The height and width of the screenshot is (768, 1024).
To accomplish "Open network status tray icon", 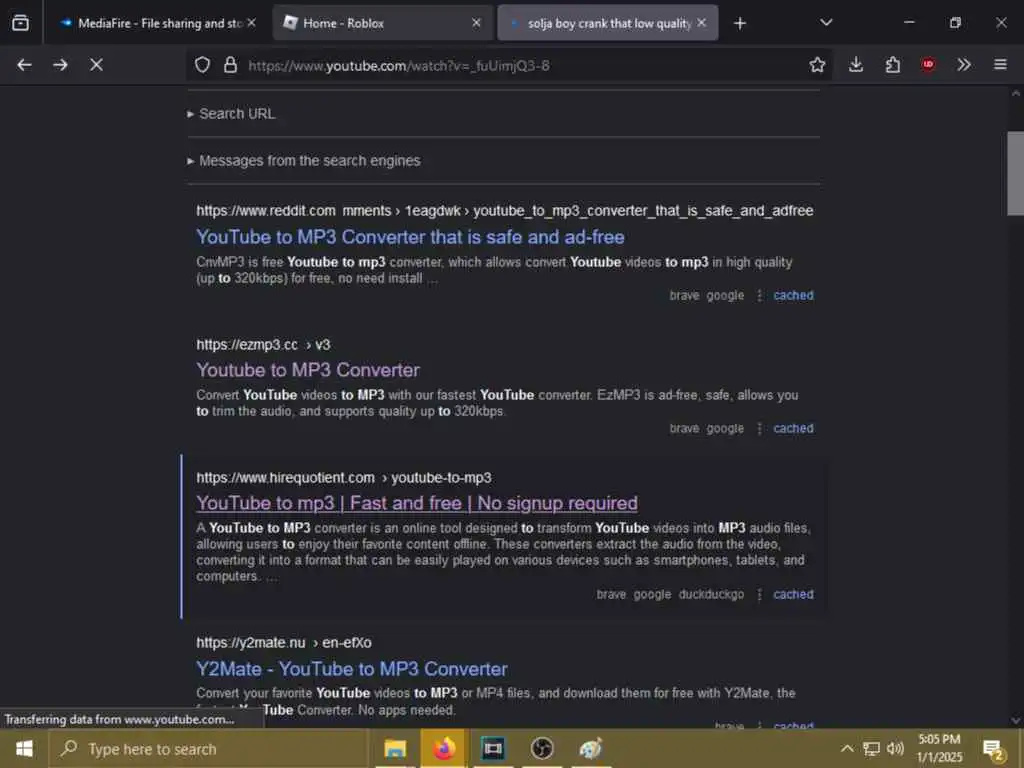I will click(871, 748).
